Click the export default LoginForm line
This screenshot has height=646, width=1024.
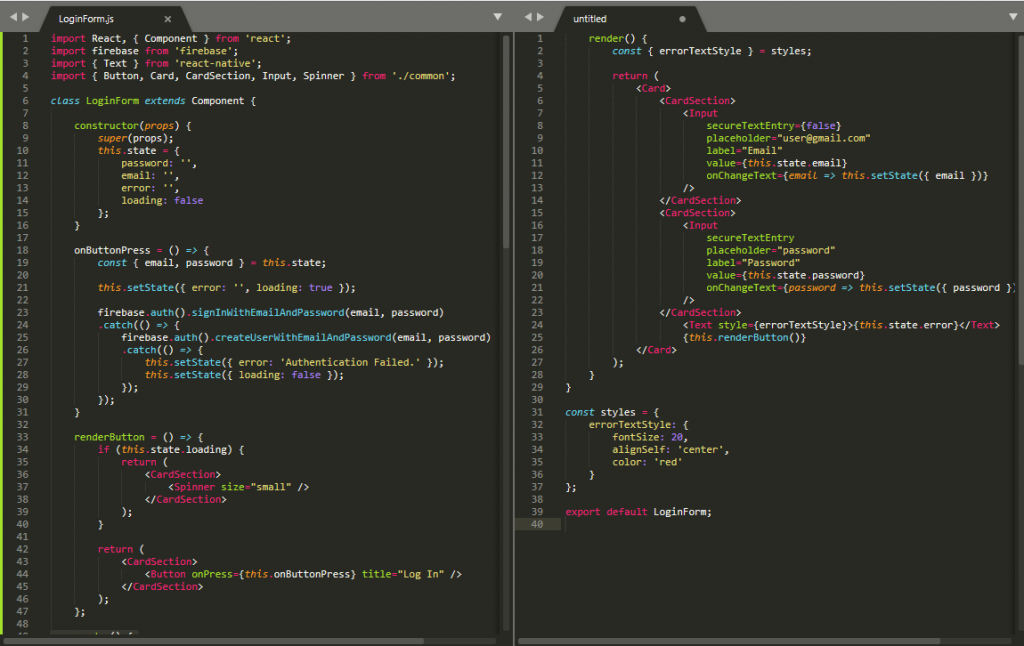coord(638,512)
